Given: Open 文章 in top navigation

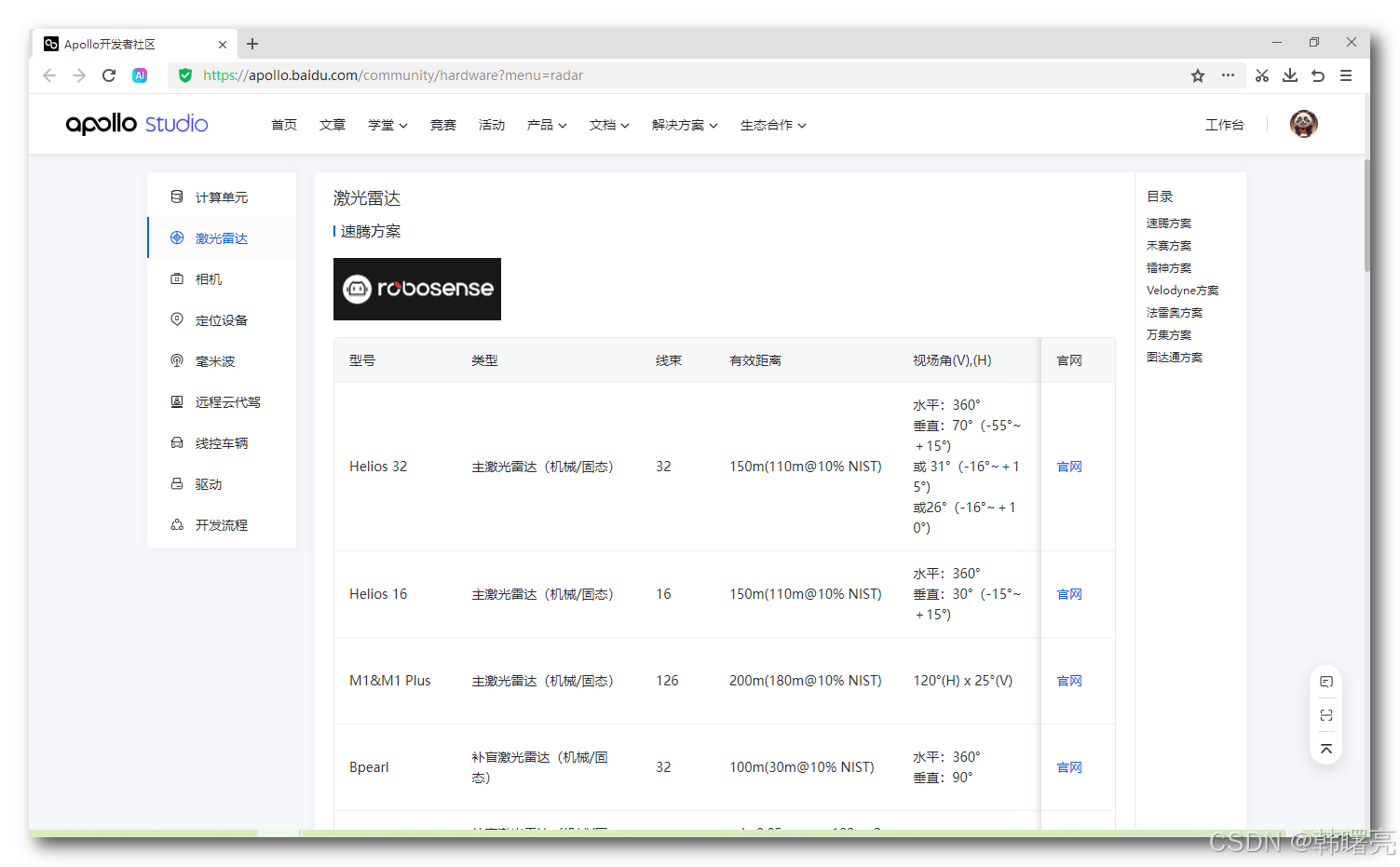Looking at the screenshot, I should click(333, 125).
